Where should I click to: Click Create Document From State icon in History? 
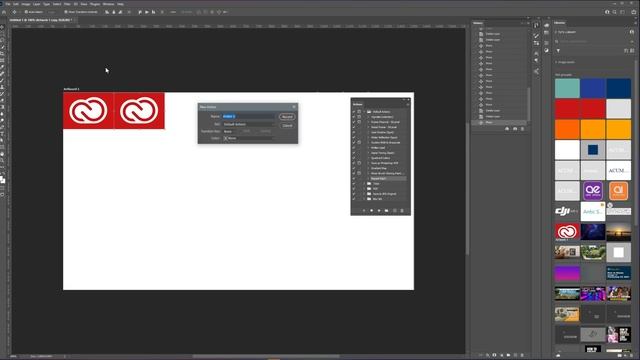[507, 129]
